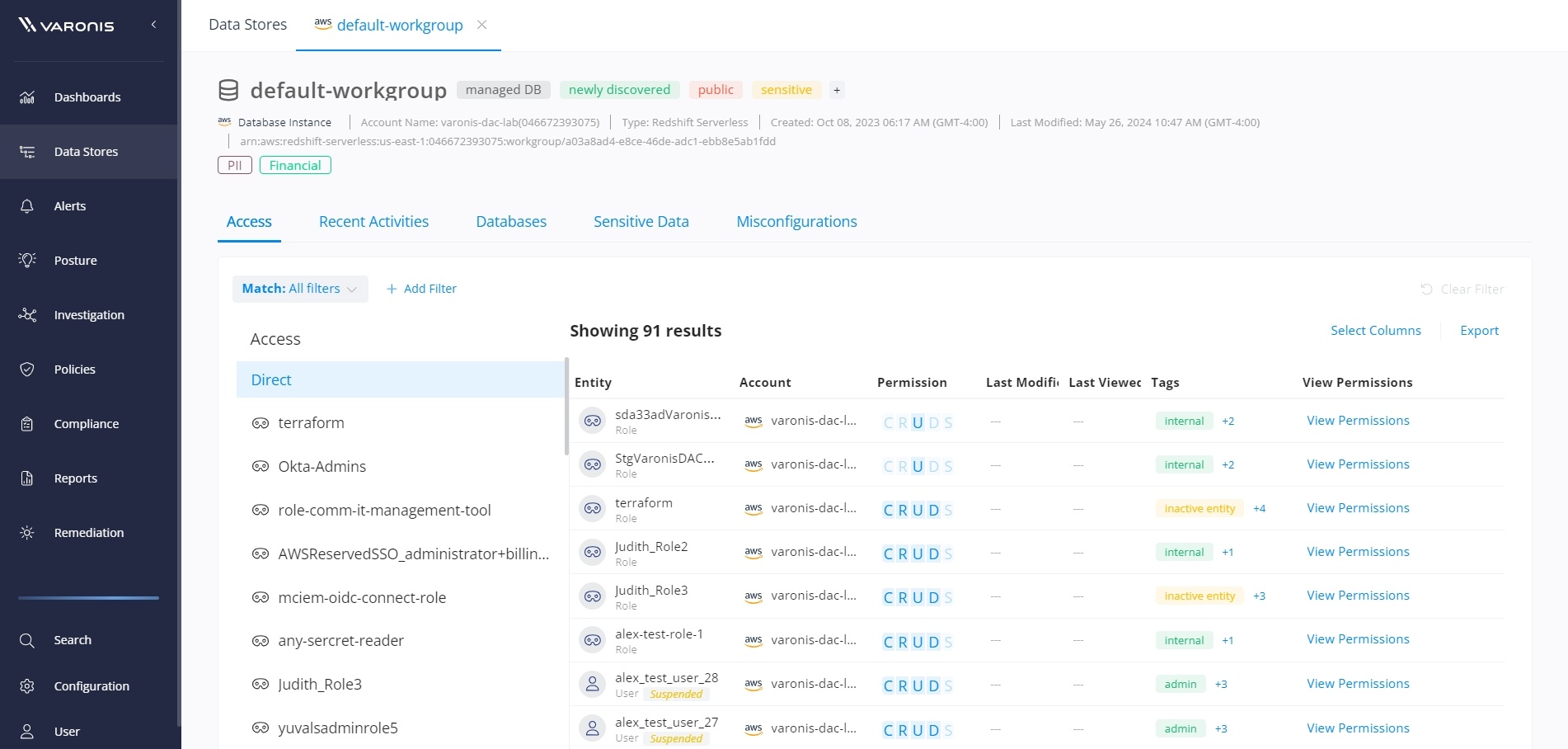Open the Remediation section
Viewport: 1568px width, 749px height.
(87, 532)
